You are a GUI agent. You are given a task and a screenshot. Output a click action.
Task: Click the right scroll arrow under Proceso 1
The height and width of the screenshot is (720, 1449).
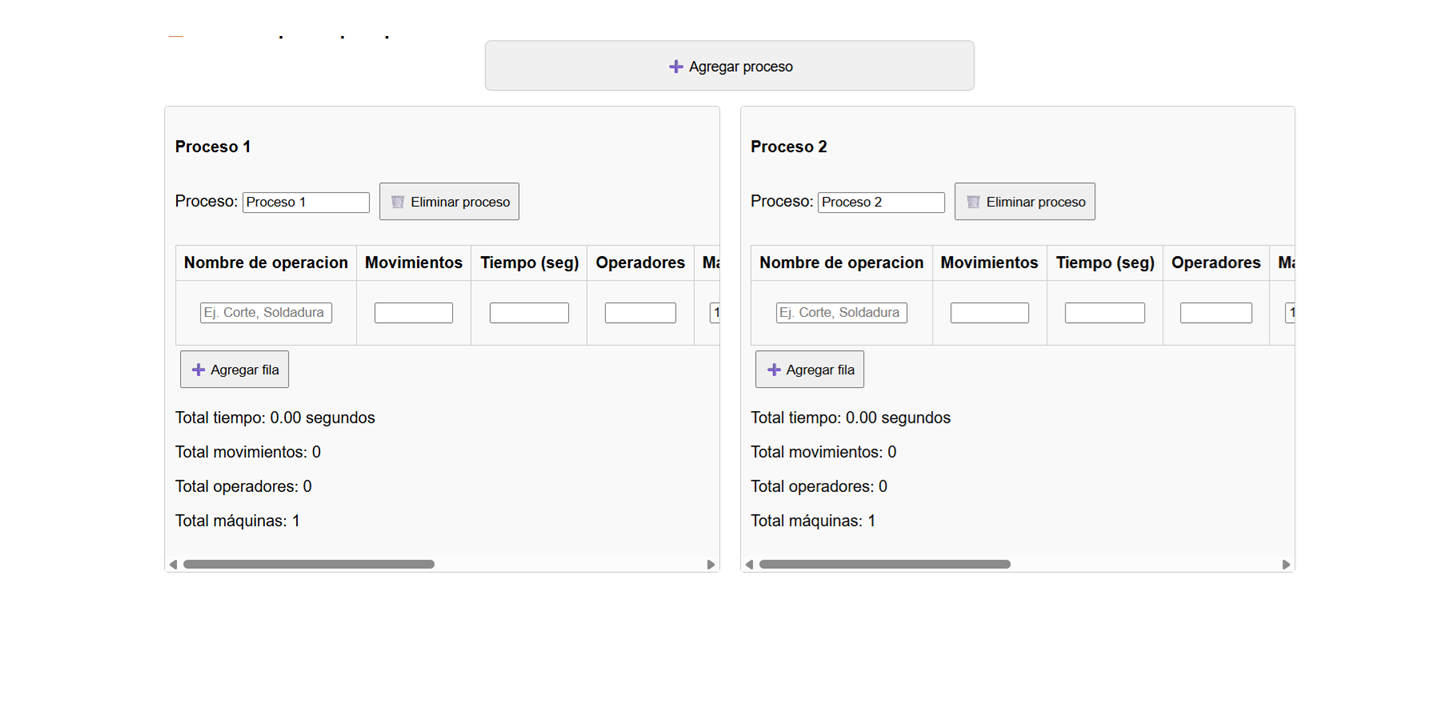(711, 563)
